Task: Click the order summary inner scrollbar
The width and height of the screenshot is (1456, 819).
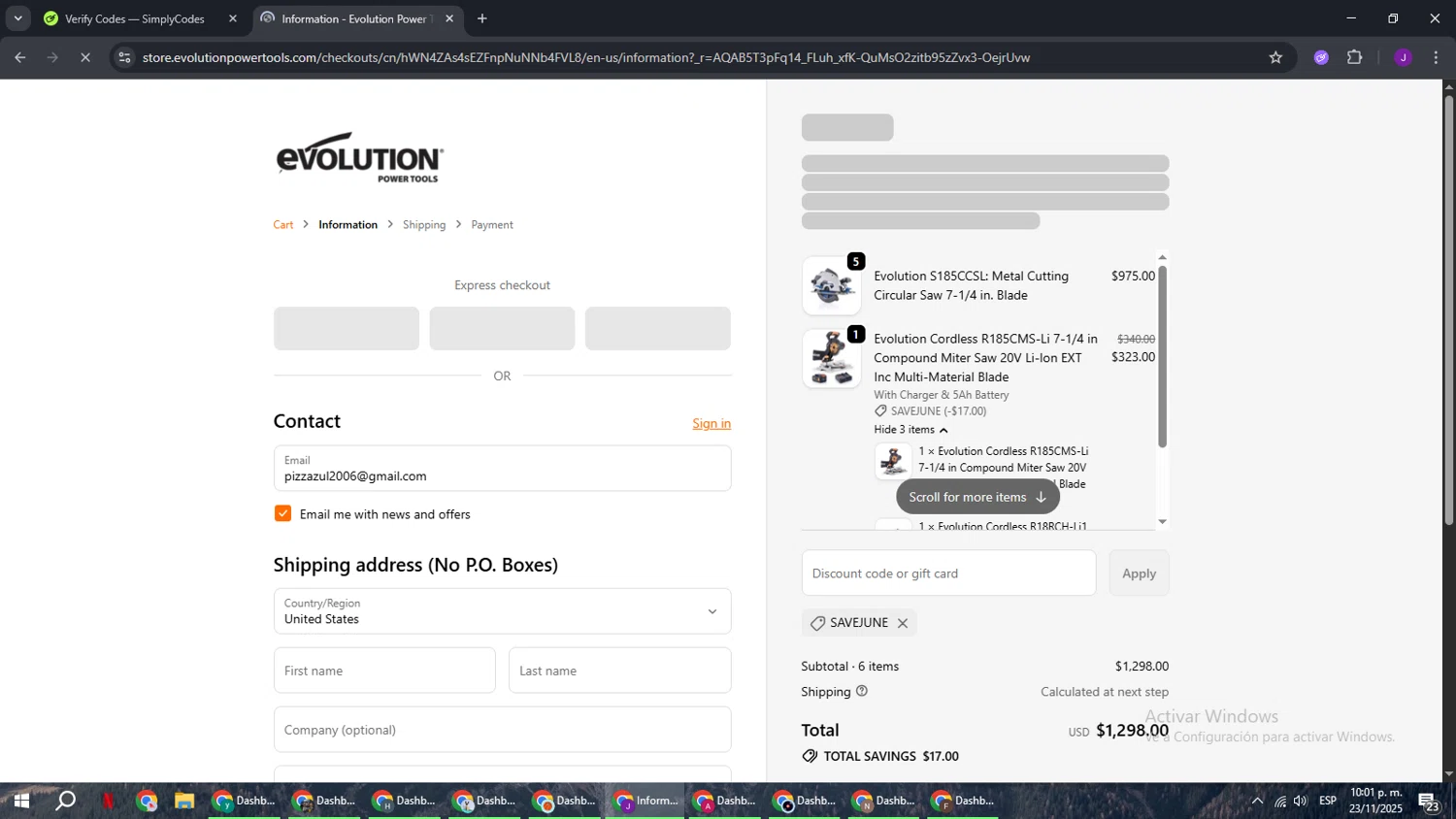Action: 1162,356
